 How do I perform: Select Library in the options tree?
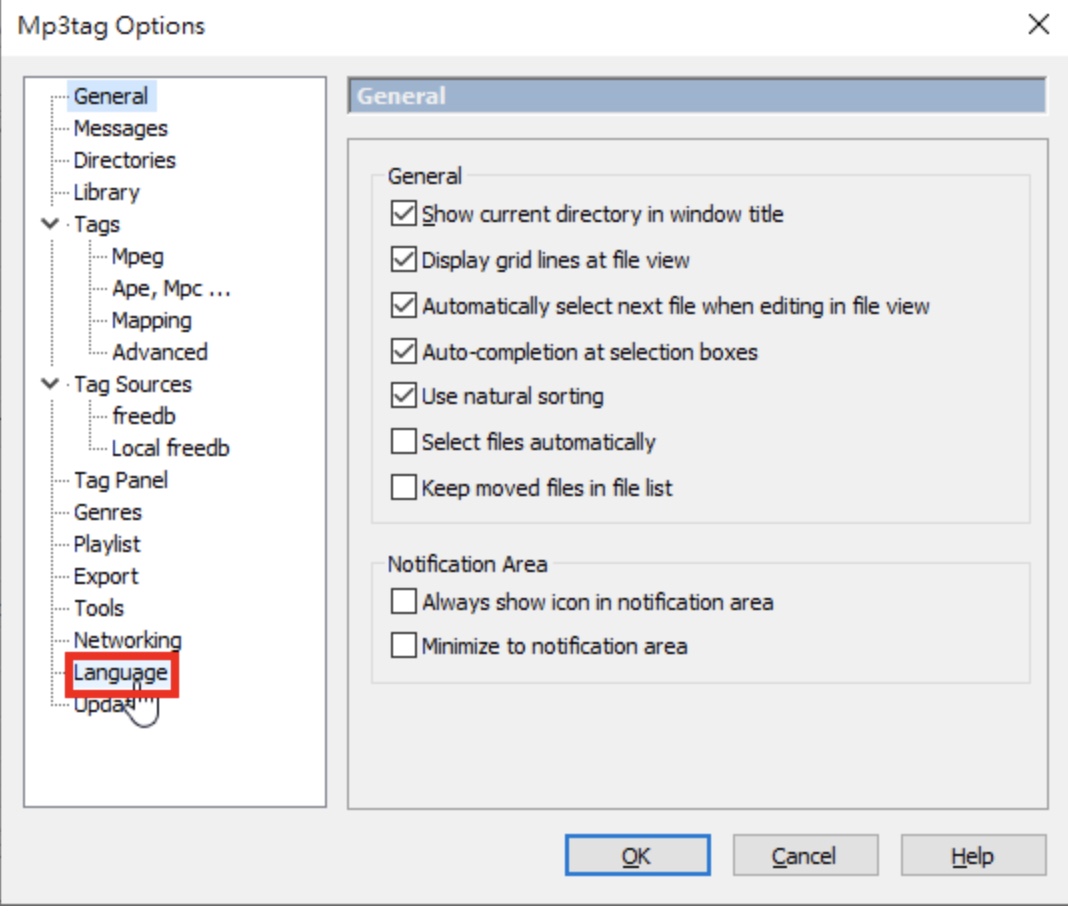(106, 192)
